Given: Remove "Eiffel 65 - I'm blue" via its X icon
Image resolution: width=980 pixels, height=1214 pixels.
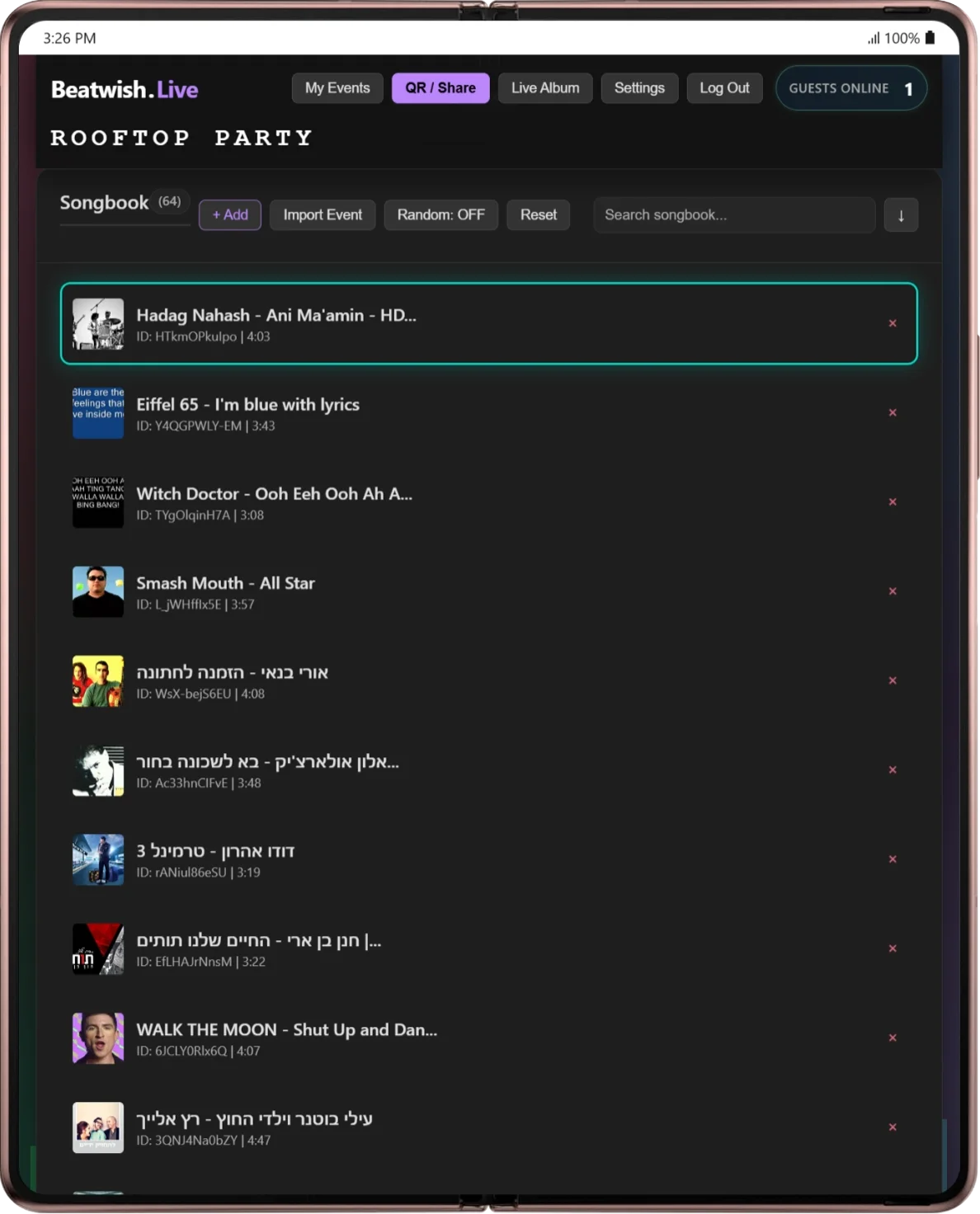Looking at the screenshot, I should point(893,412).
